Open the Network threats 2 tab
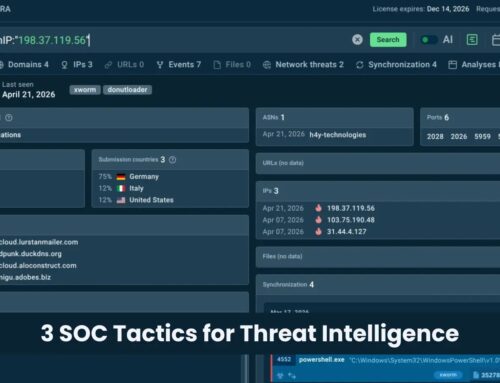The width and height of the screenshot is (500, 383). [303, 65]
